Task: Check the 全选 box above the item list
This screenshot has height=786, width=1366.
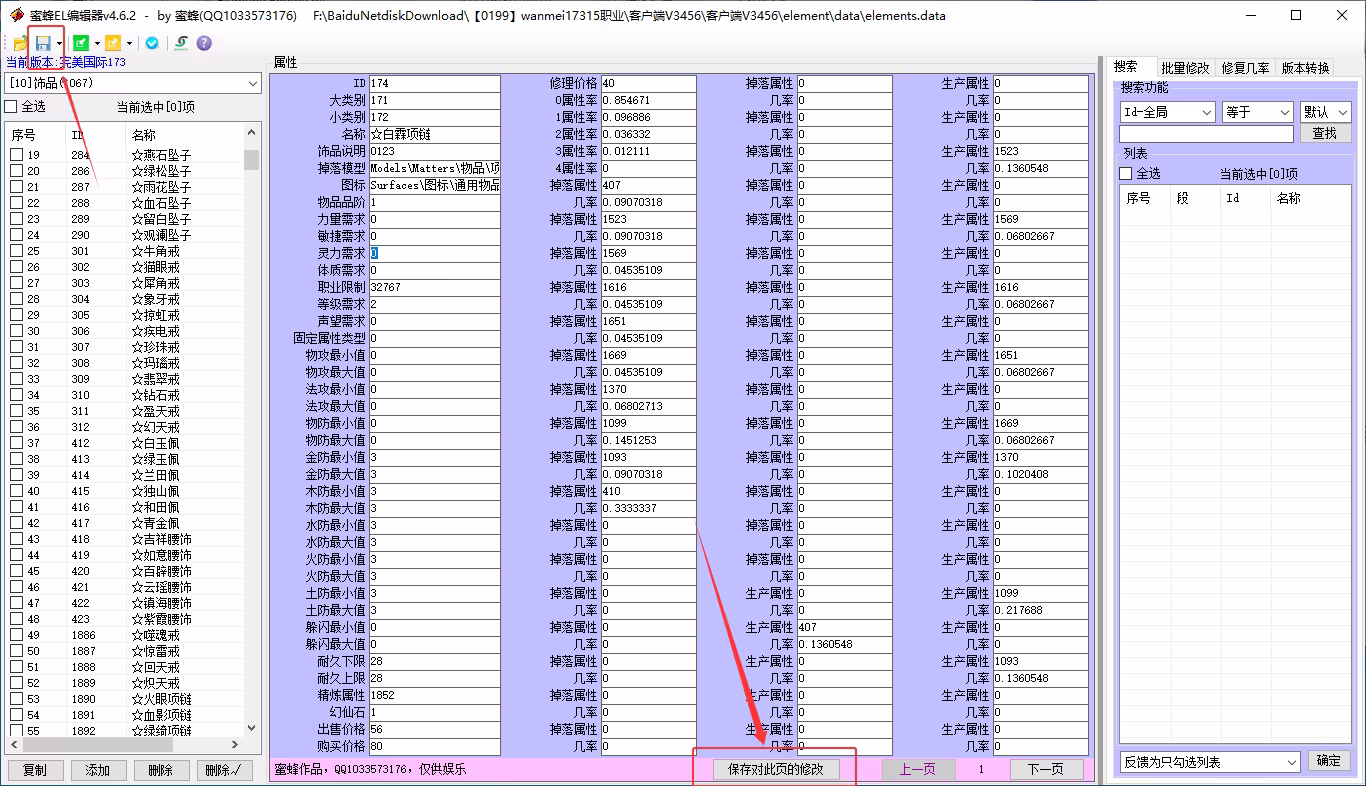Action: coord(11,107)
